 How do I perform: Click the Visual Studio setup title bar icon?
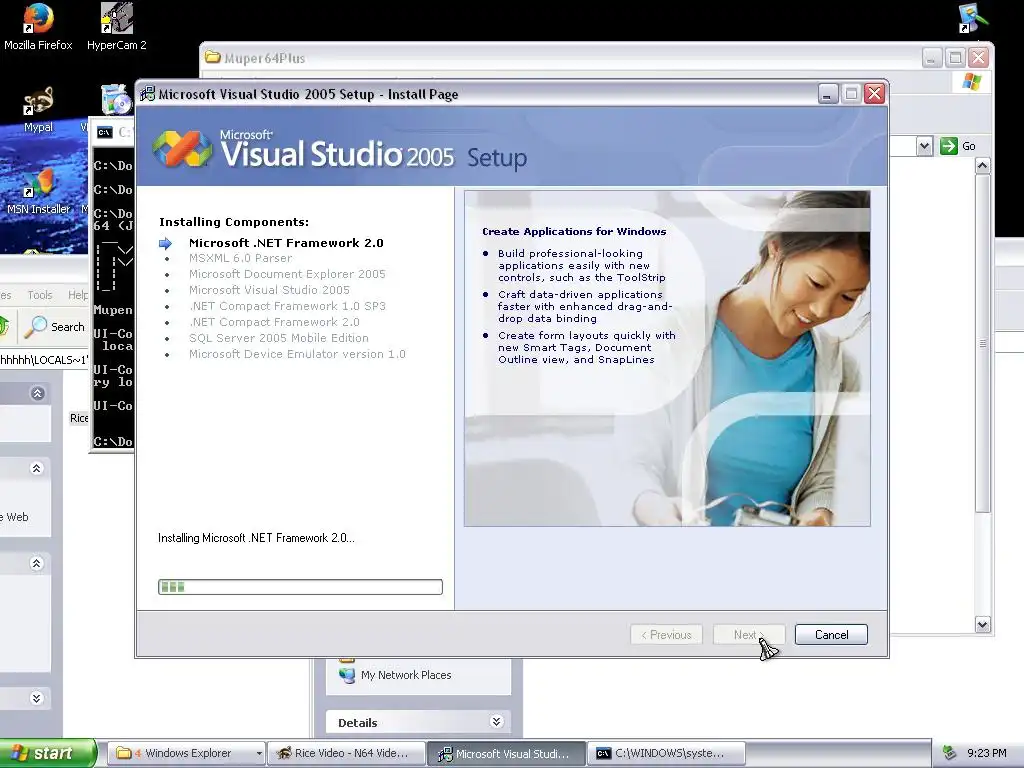tap(148, 94)
